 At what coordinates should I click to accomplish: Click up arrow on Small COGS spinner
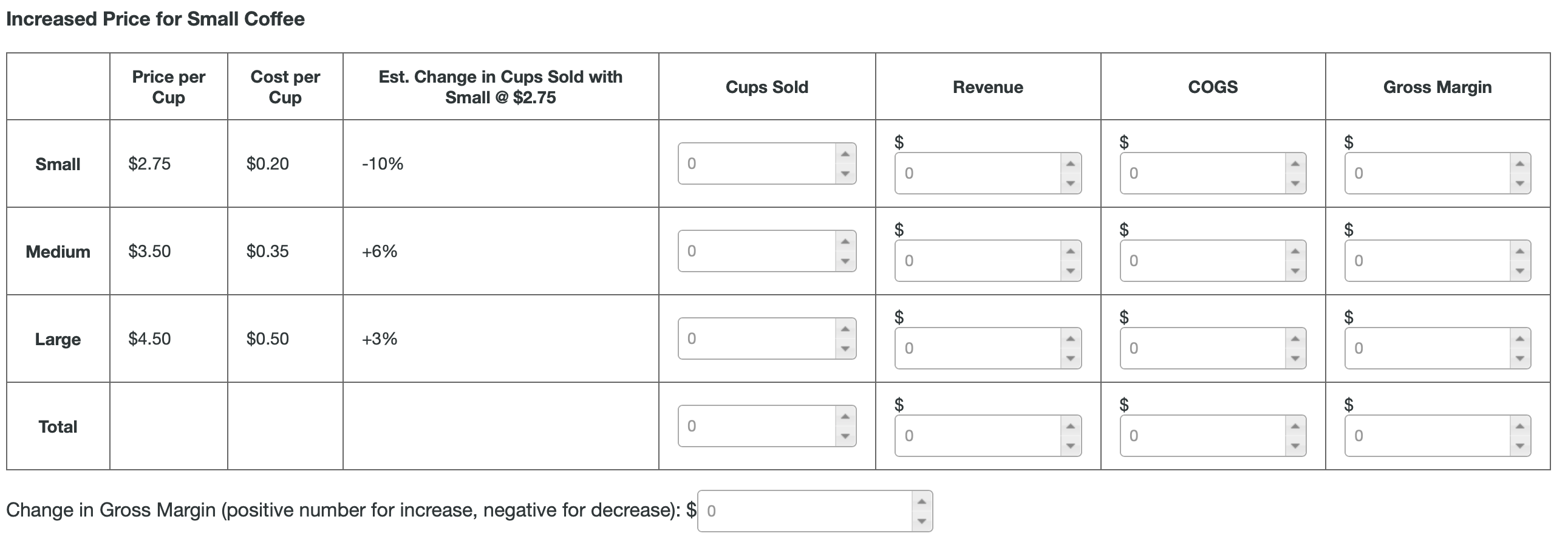1294,165
